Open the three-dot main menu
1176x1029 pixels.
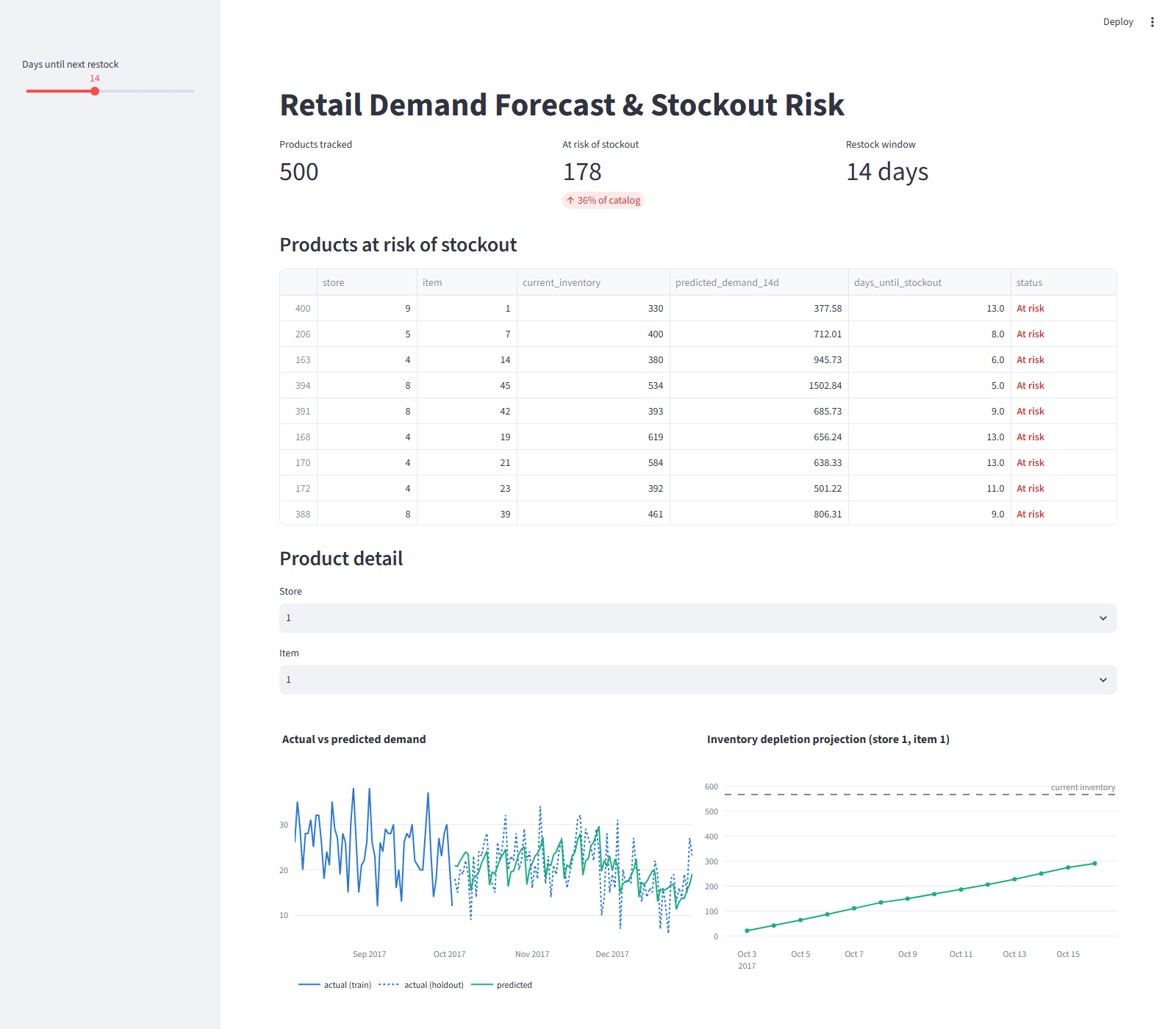point(1152,22)
